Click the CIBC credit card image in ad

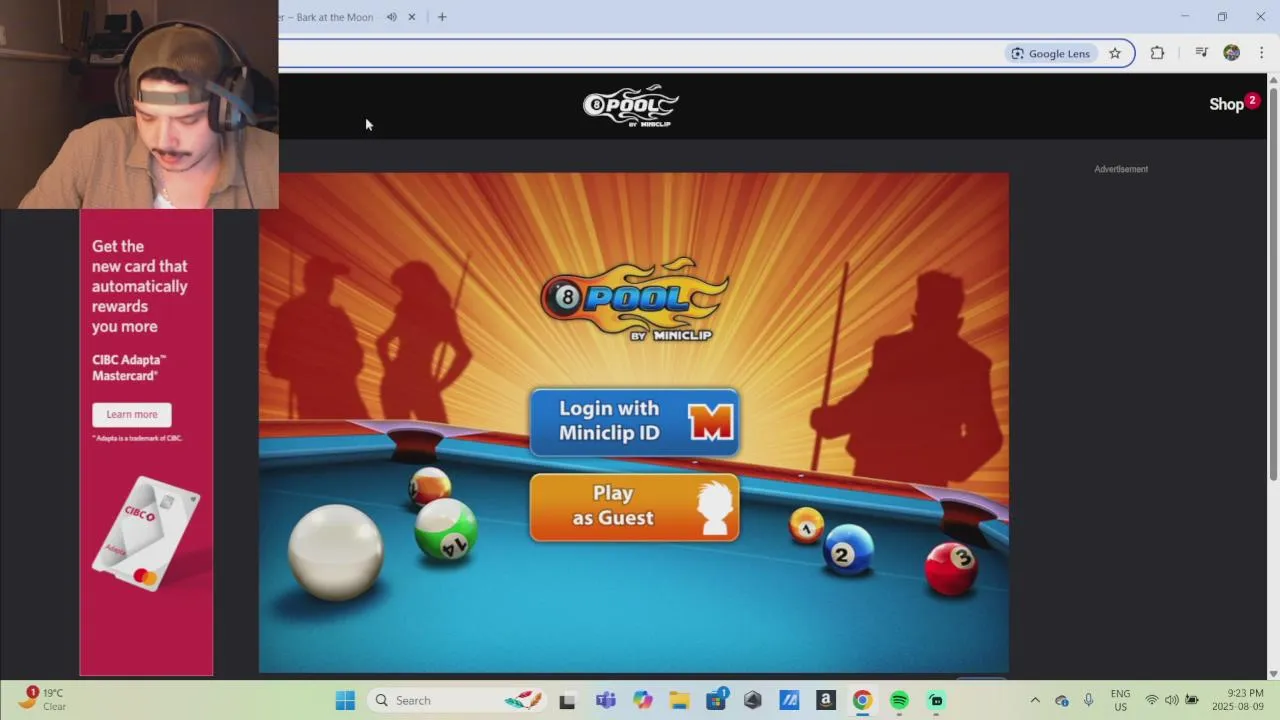click(x=146, y=533)
